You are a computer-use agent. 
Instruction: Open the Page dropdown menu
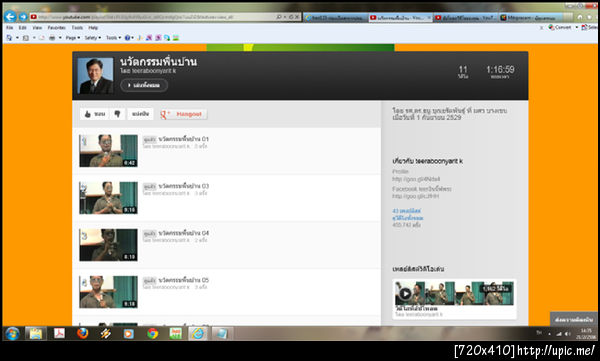(73, 38)
